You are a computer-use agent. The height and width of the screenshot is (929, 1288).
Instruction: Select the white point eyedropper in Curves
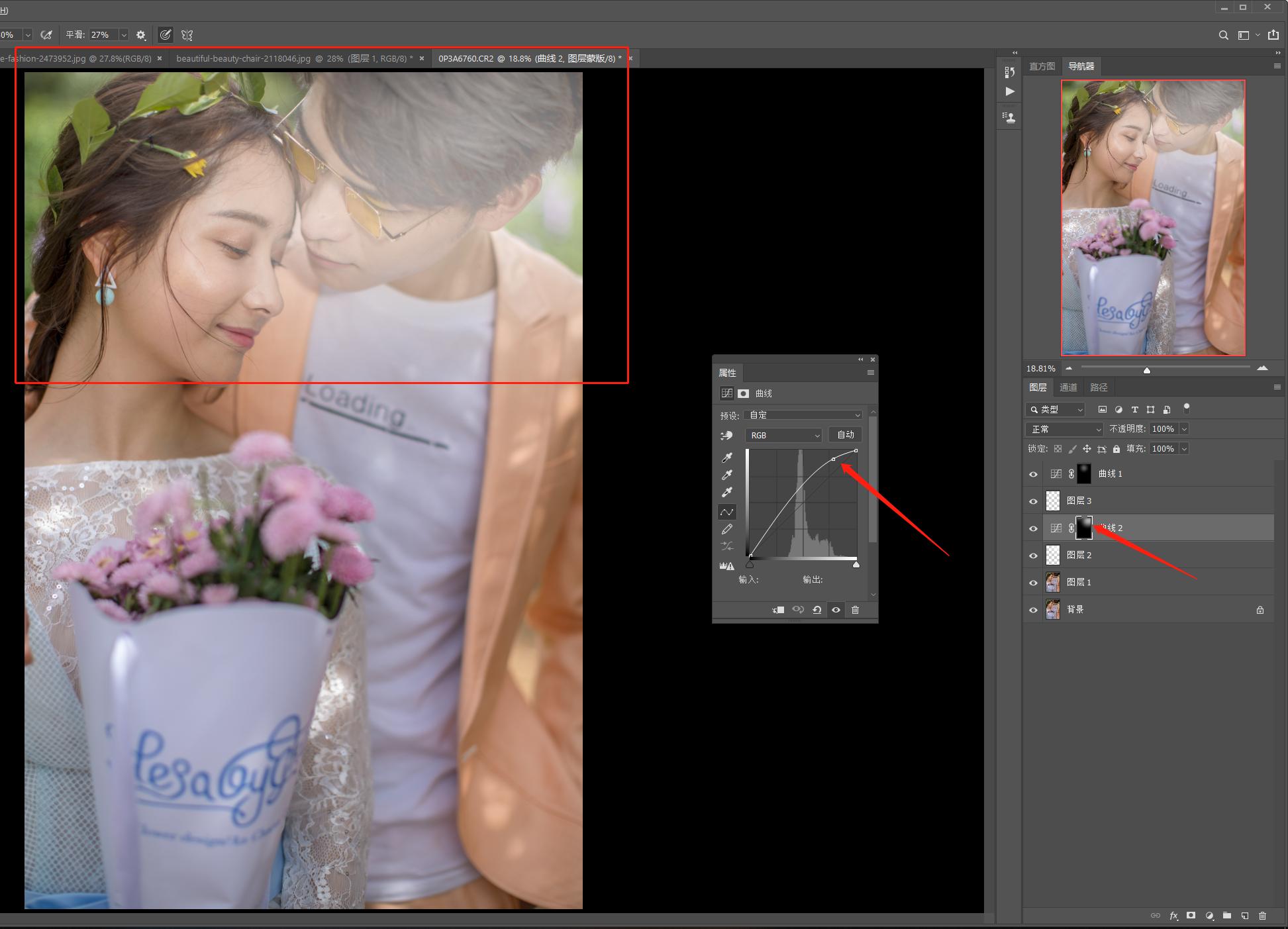click(727, 492)
